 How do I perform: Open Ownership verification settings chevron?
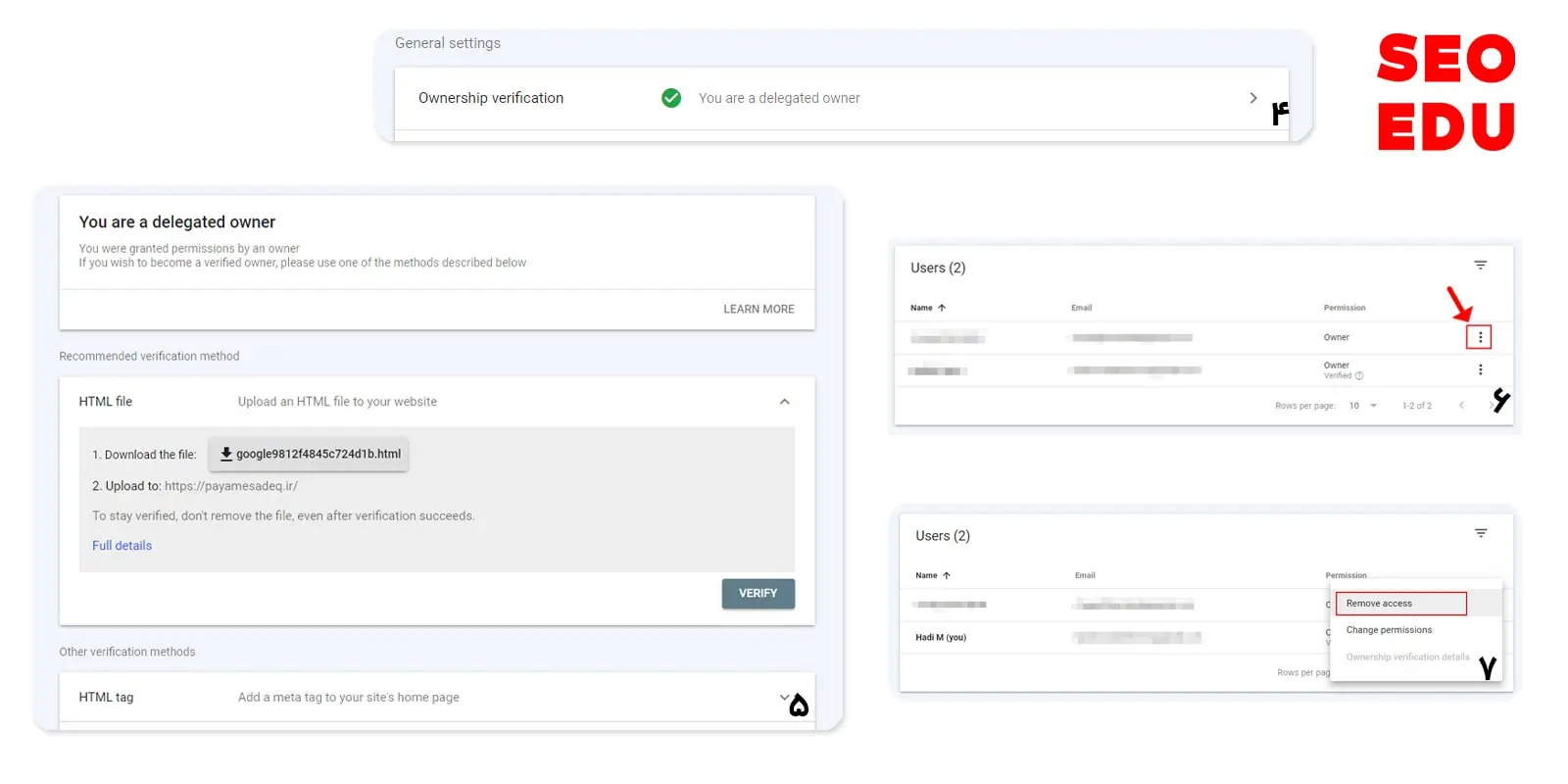(x=1252, y=98)
